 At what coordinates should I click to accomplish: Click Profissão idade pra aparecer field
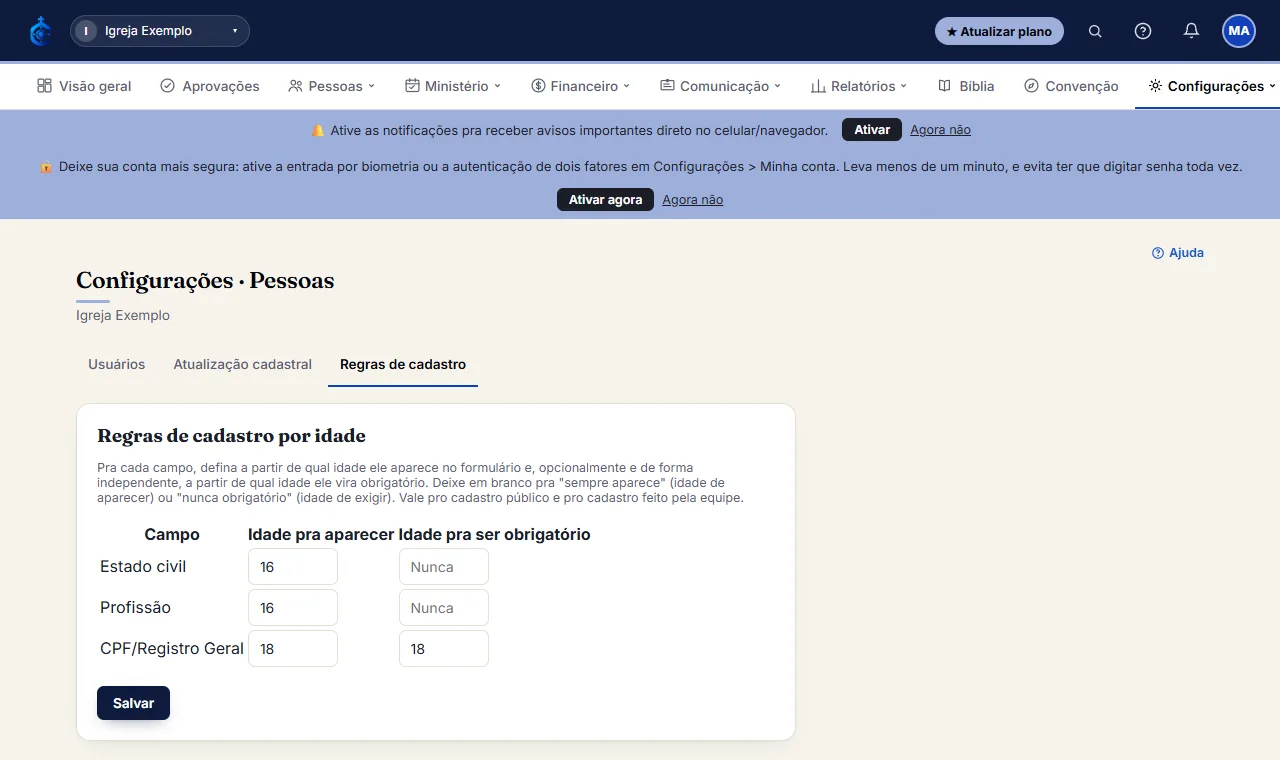click(293, 608)
